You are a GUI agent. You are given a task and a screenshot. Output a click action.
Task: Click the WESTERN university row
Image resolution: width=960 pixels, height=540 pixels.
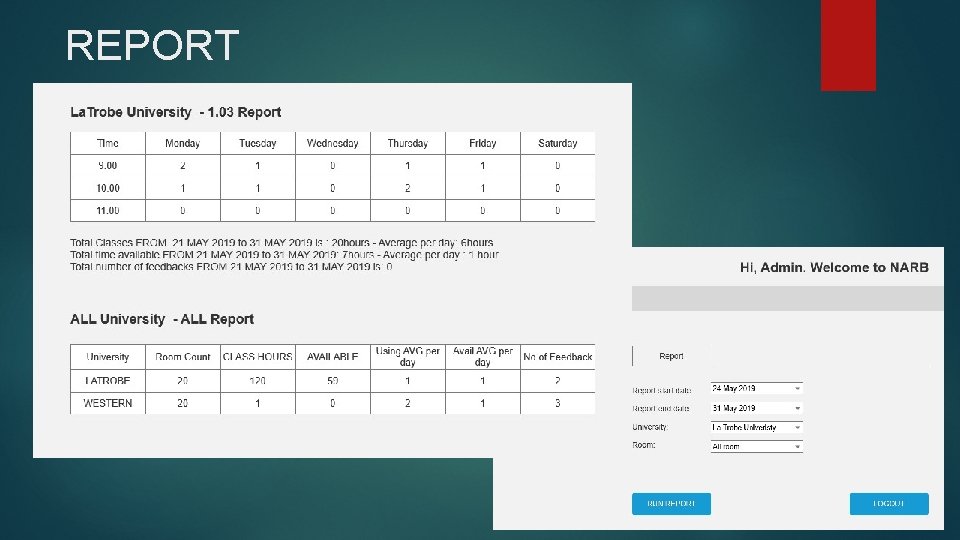(x=332, y=403)
